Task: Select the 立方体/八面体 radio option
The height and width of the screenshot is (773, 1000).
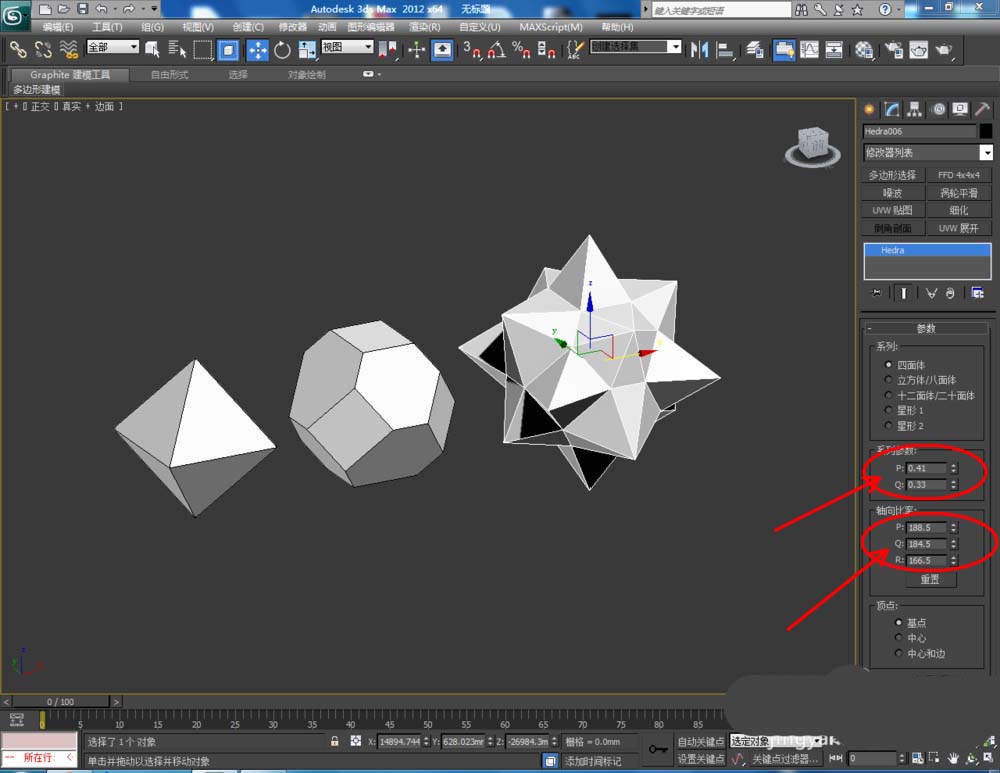Action: pos(887,380)
